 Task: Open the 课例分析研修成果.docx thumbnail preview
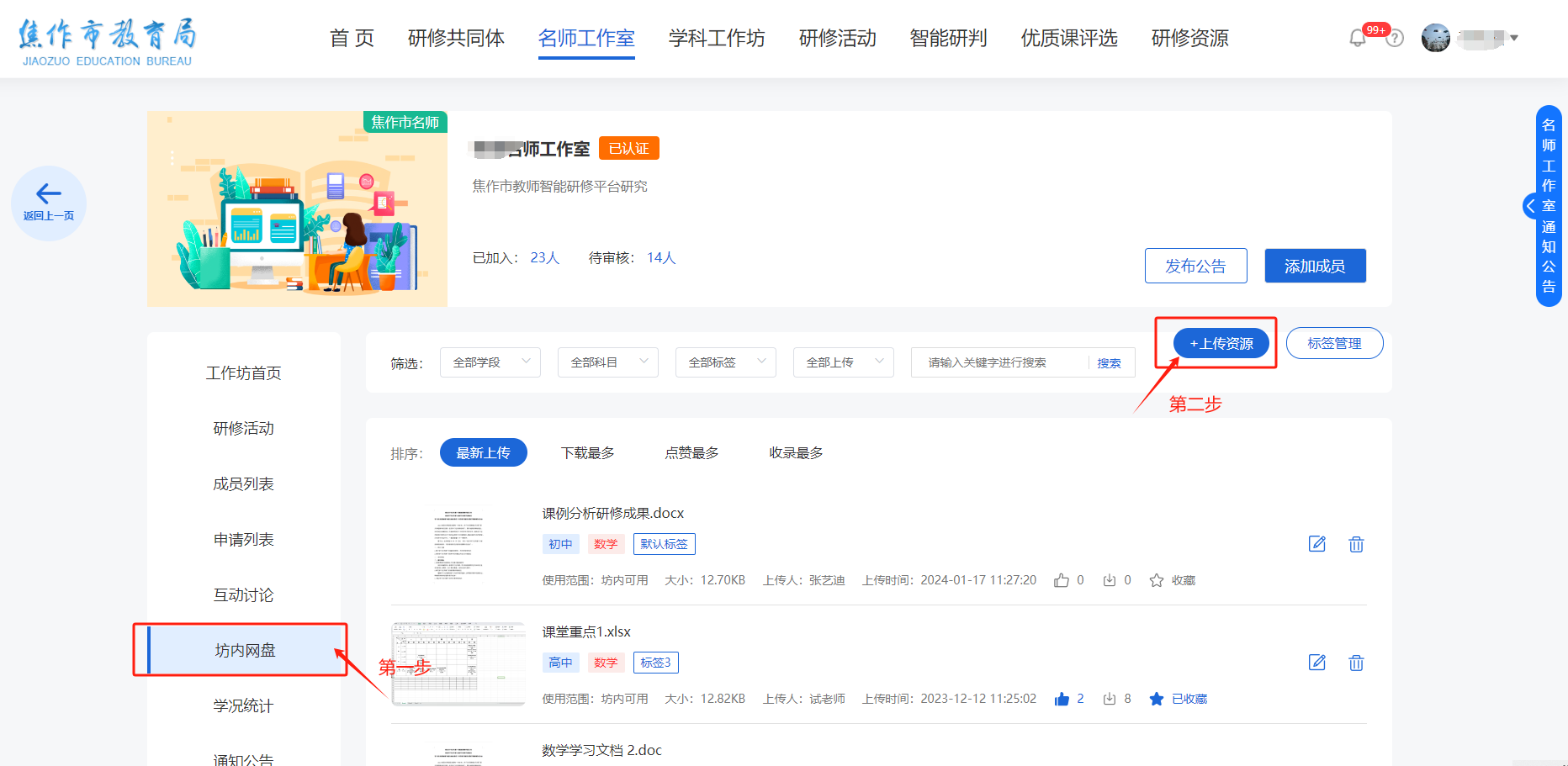(458, 544)
